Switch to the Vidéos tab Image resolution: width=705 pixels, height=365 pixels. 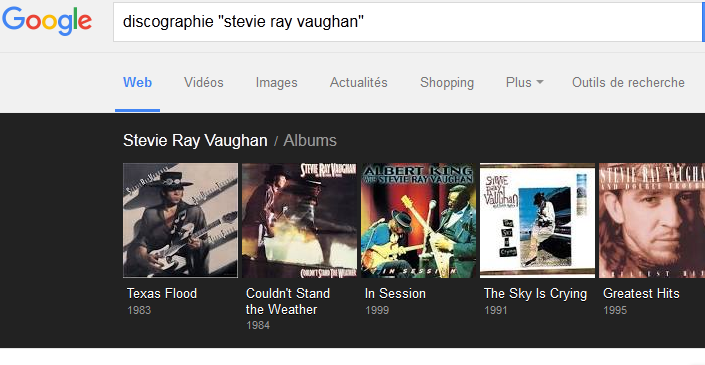(204, 83)
